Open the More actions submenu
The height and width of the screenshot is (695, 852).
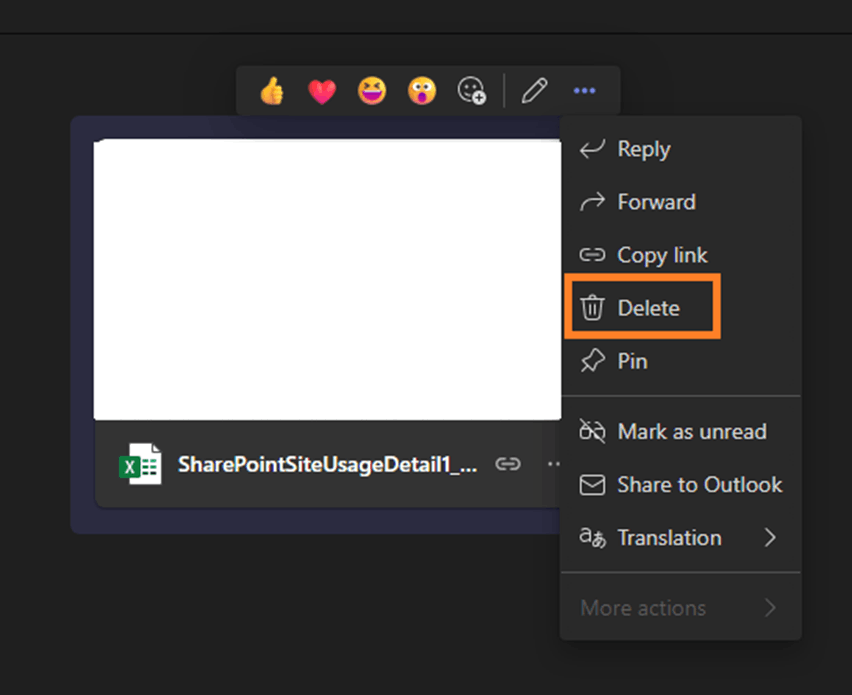tap(680, 608)
